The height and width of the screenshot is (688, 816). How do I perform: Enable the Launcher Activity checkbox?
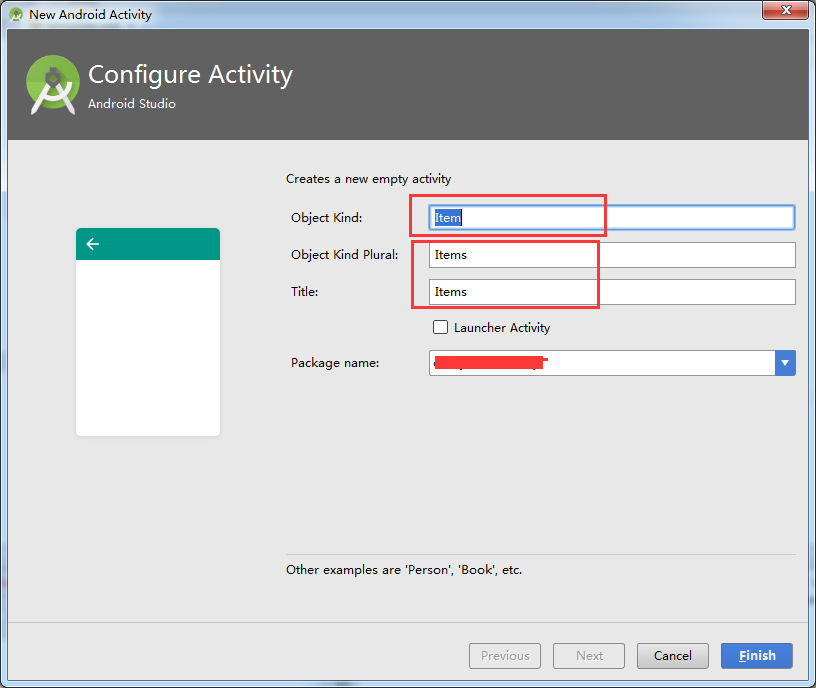point(440,327)
